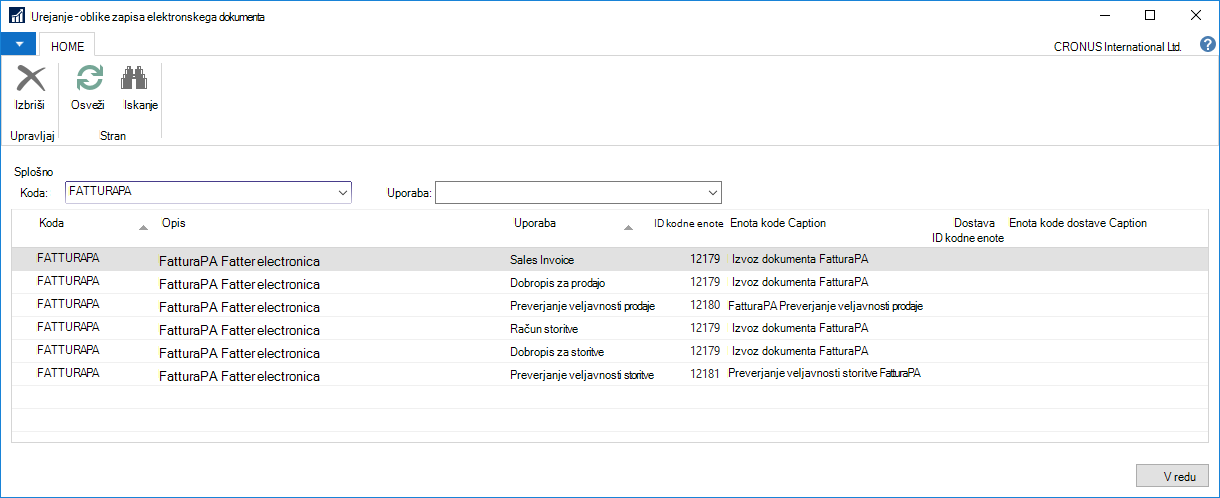
Task: Click the Osveži refresh icon
Action: point(88,80)
